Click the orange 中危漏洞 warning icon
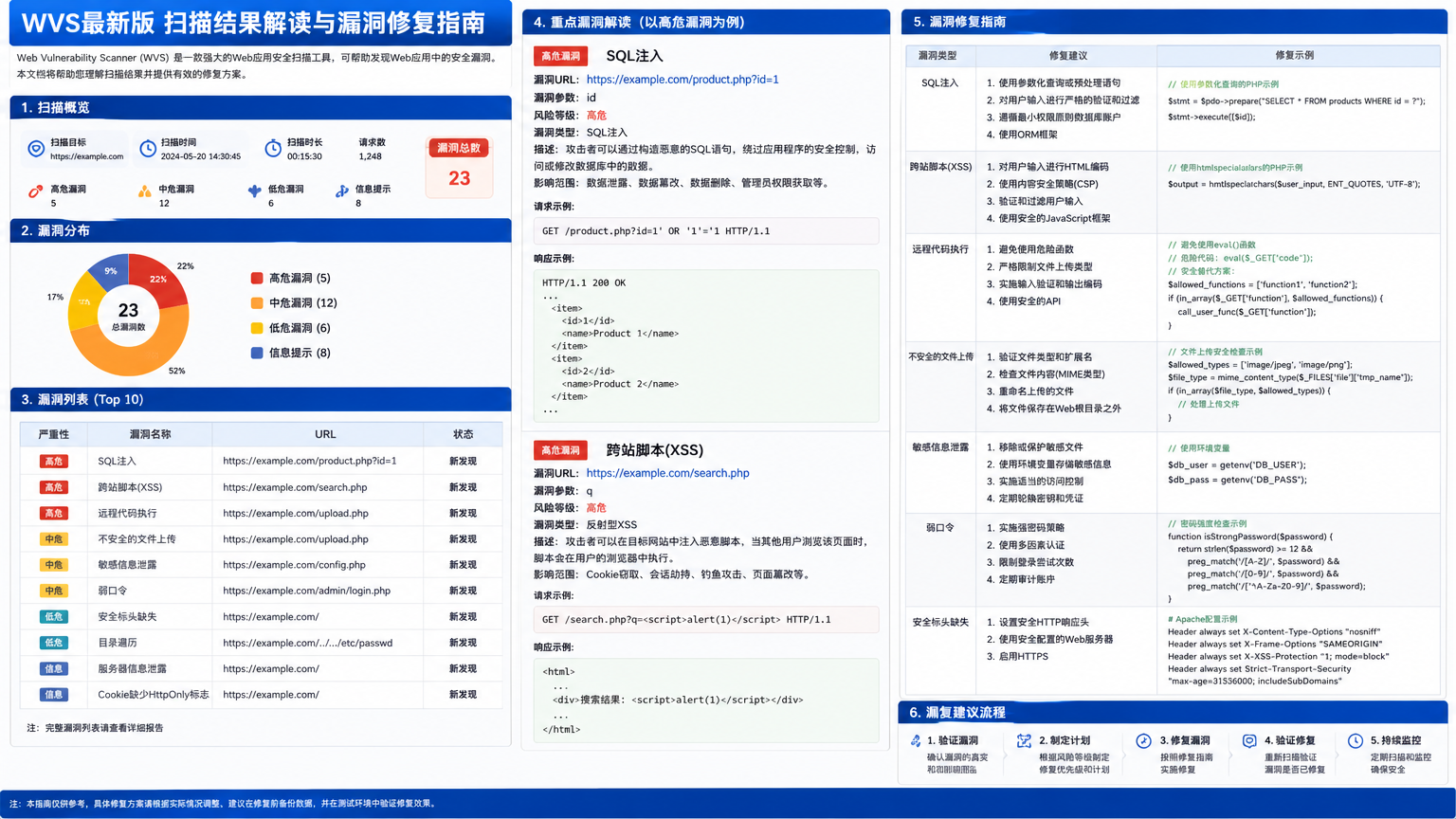The width and height of the screenshot is (1456, 819). pos(144,191)
